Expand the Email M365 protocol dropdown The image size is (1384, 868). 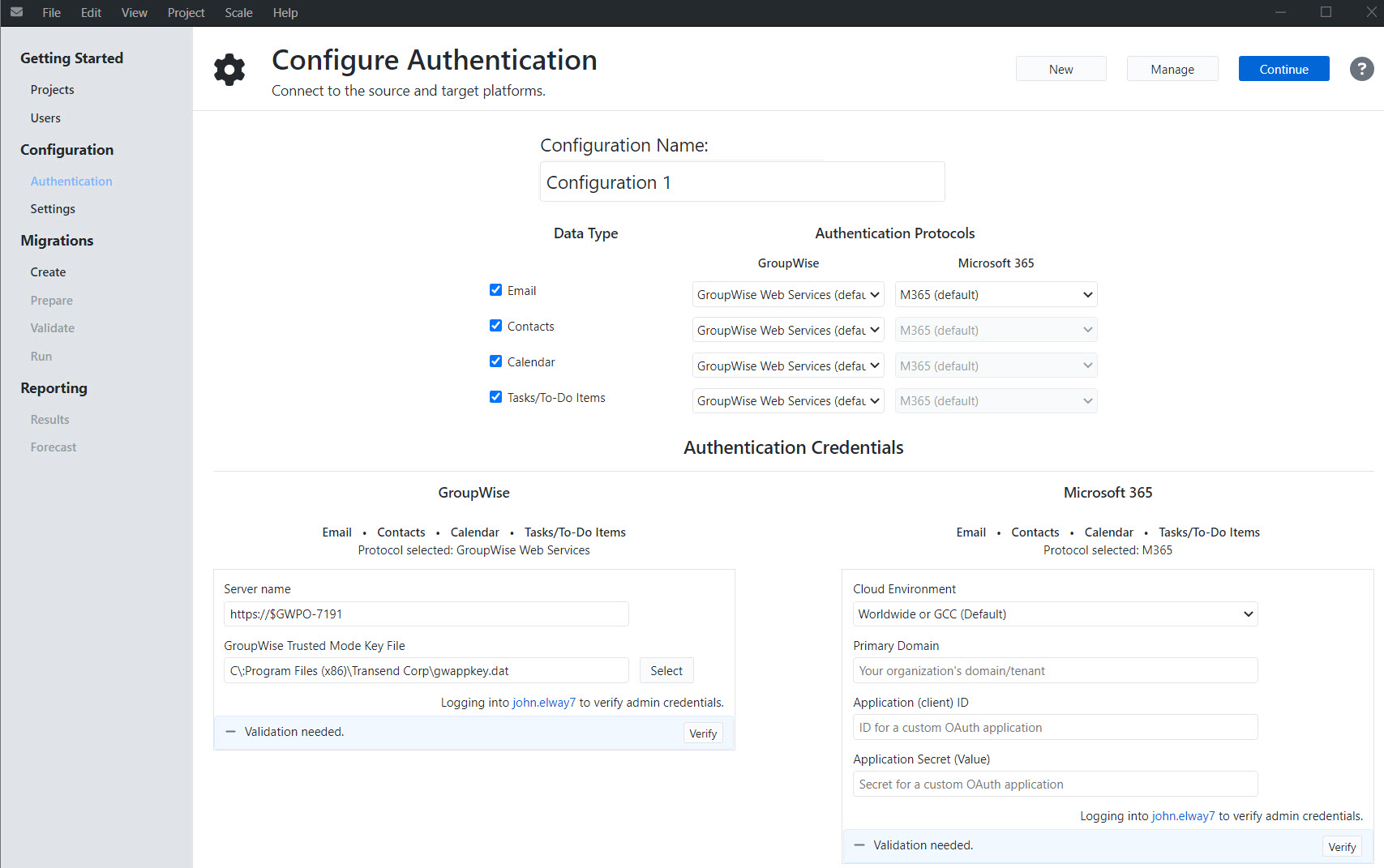coord(995,295)
